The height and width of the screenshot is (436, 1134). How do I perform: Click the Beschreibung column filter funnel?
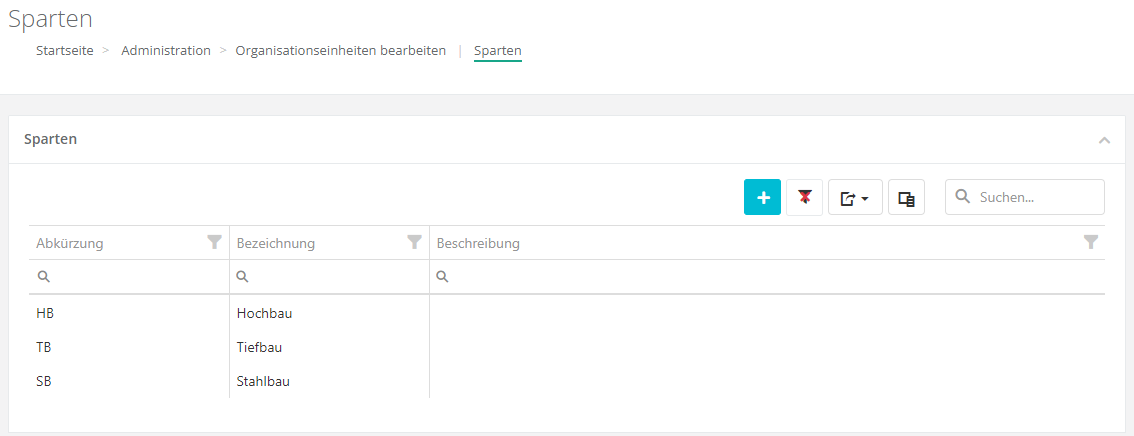pos(1091,242)
